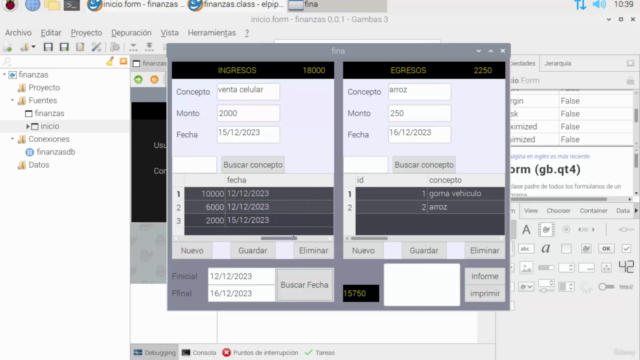The image size is (640, 360).
Task: Open the Puntos de interrupción tab
Action: pyautogui.click(x=260, y=353)
